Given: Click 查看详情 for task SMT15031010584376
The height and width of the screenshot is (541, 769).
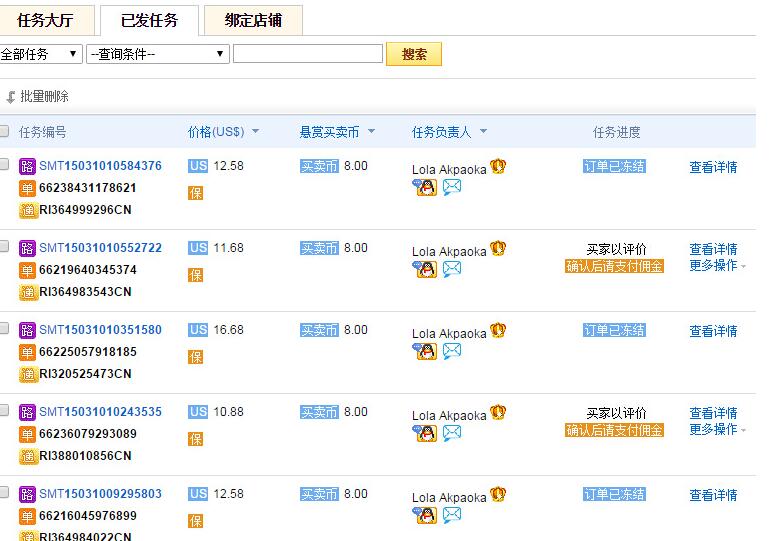Looking at the screenshot, I should pyautogui.click(x=713, y=167).
